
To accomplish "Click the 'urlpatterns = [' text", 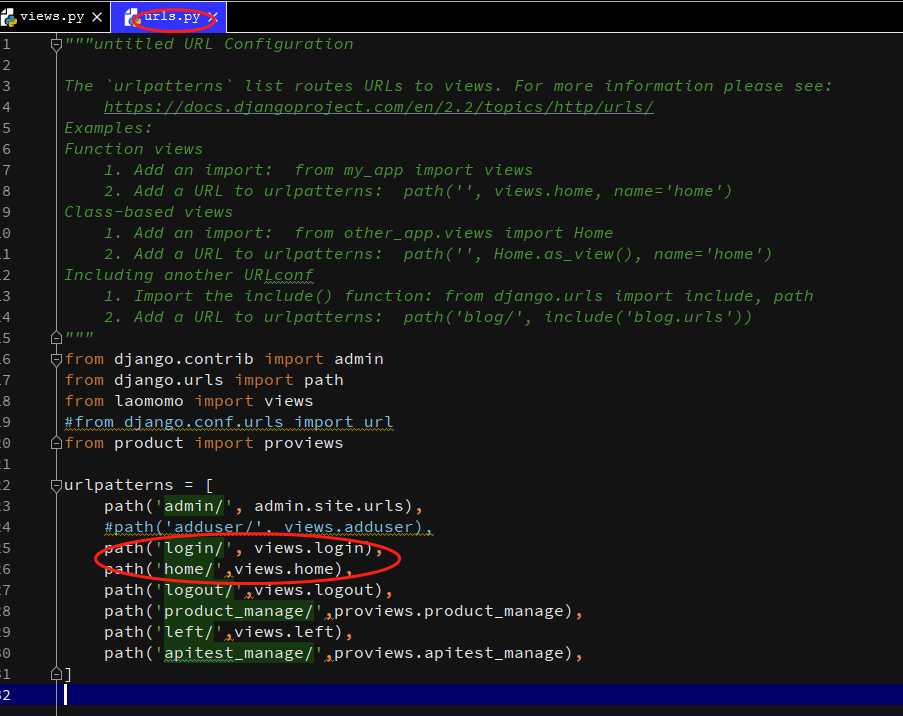I will (x=139, y=485).
